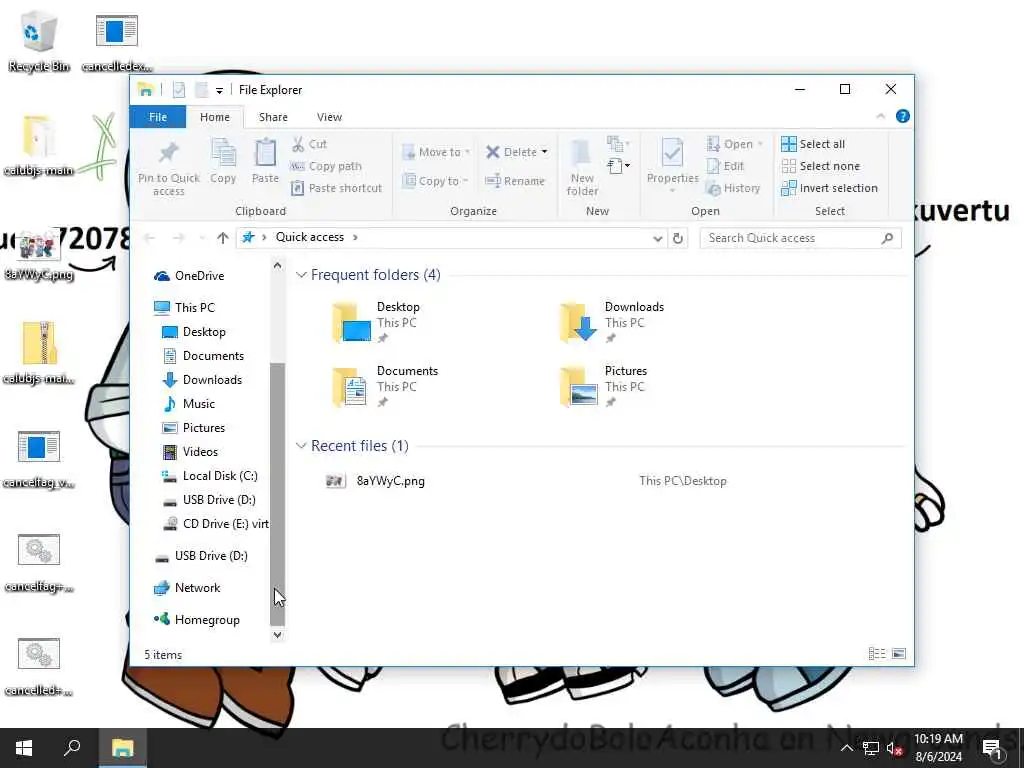Open the Desktop frequent folder
1024x768 pixels.
pos(377,322)
